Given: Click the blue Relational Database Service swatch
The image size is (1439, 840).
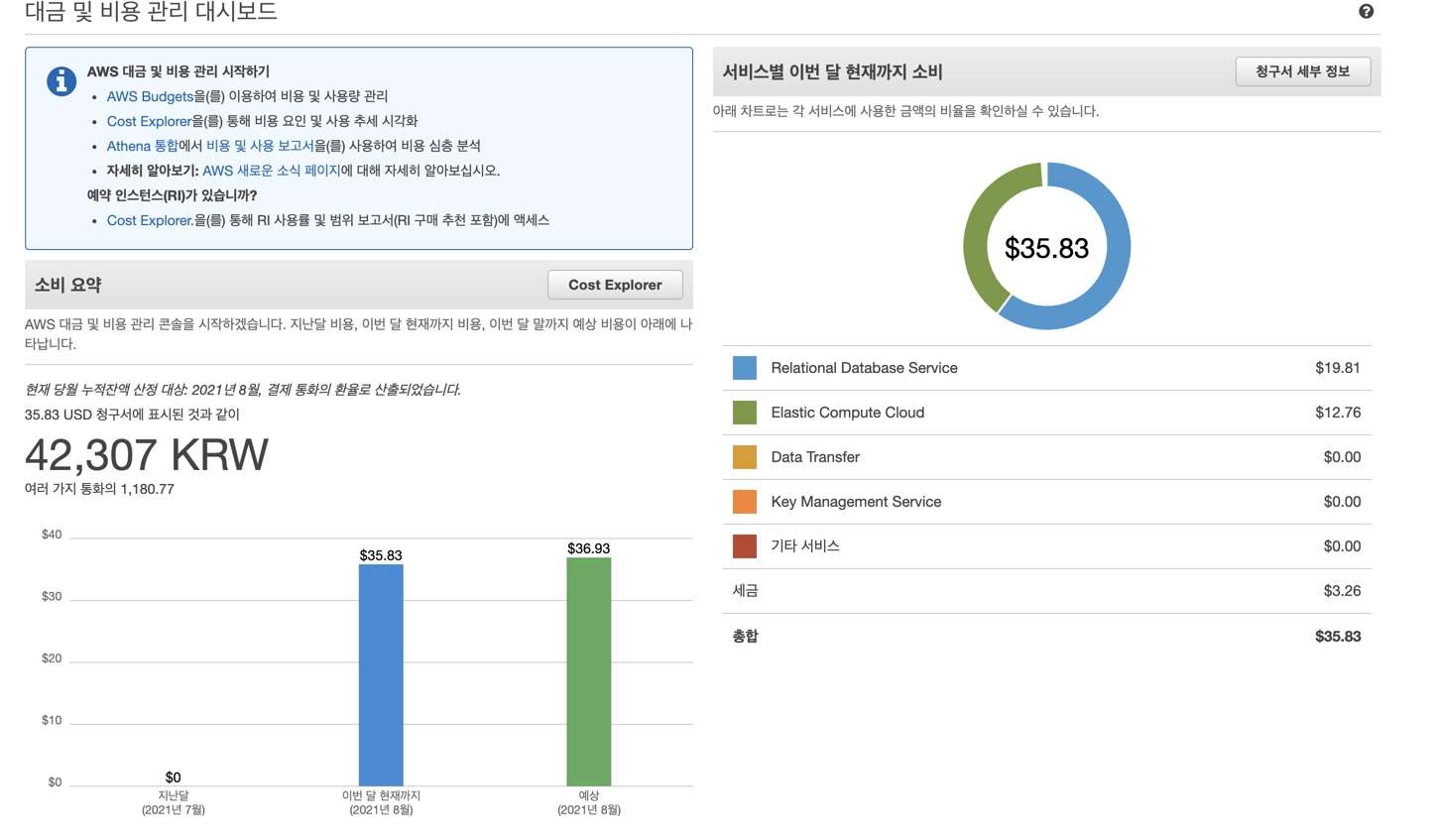Looking at the screenshot, I should pos(744,368).
